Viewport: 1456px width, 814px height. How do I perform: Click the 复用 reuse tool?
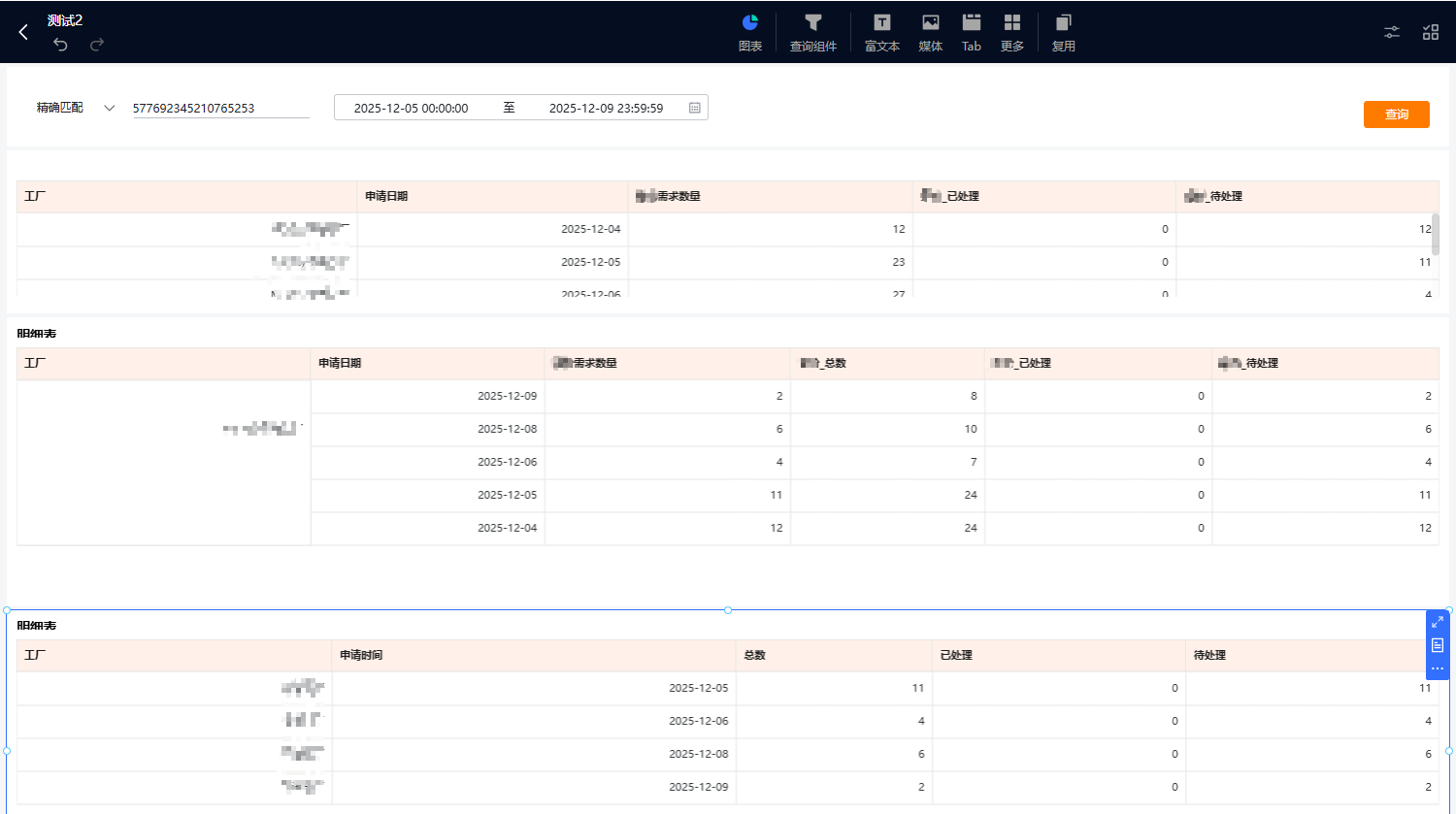[x=1063, y=32]
